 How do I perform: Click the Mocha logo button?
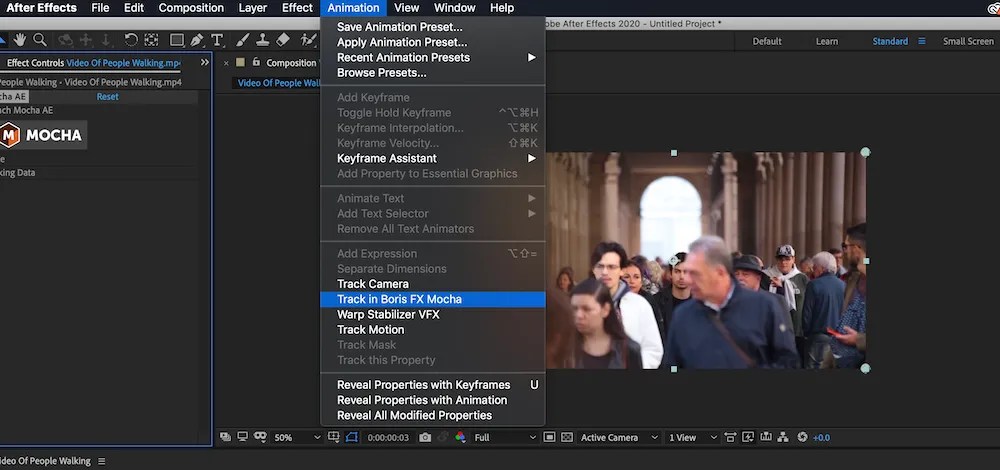click(42, 135)
